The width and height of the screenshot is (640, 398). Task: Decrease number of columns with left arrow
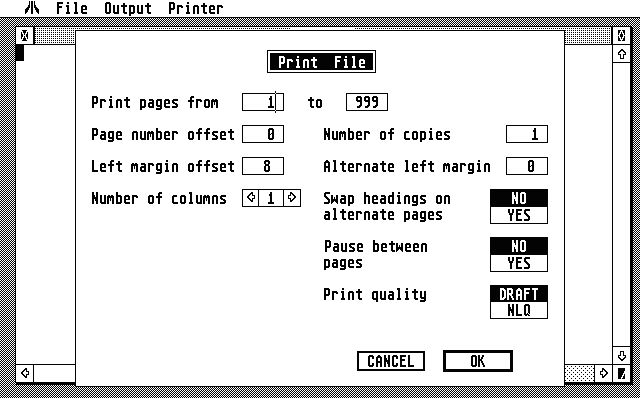(x=251, y=198)
